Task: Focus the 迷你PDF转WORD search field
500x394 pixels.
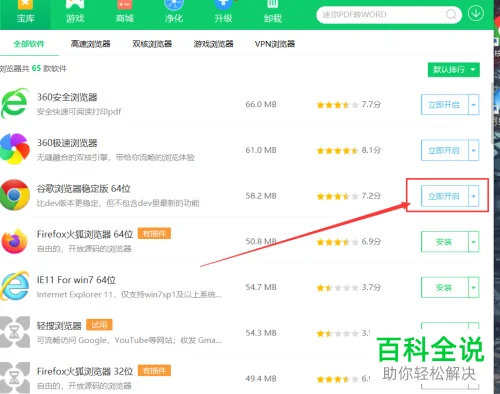Action: pyautogui.click(x=382, y=15)
